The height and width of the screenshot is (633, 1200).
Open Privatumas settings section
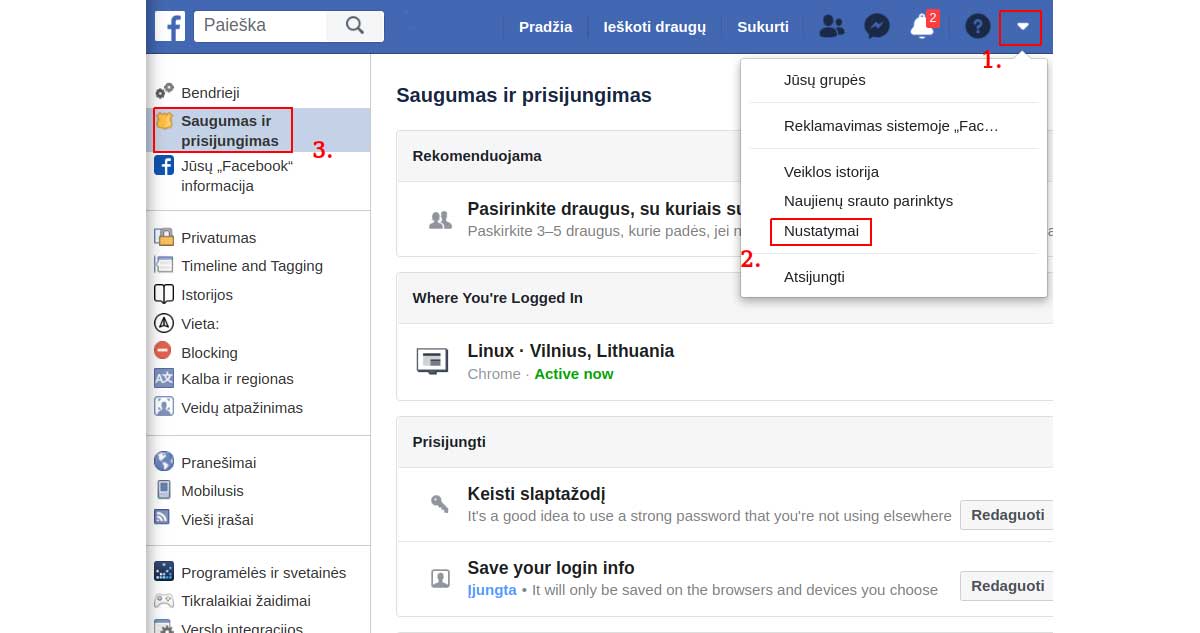point(218,238)
